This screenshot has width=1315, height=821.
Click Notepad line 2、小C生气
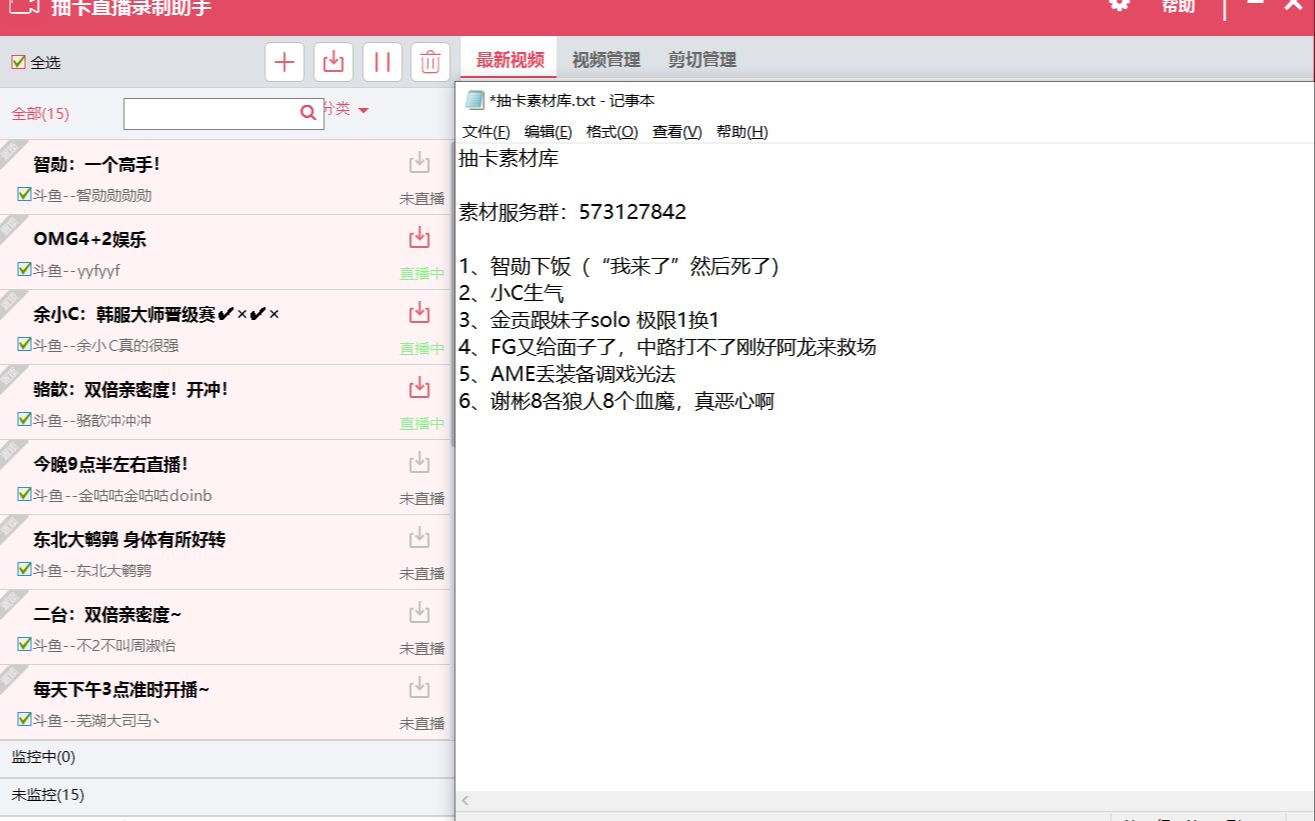[512, 294]
